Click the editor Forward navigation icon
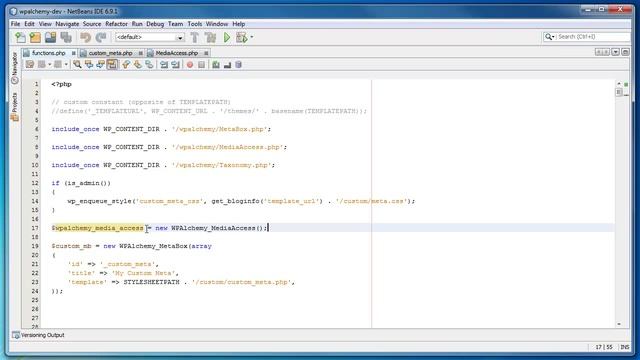Viewport: 640px width, 360px height. pos(58,64)
